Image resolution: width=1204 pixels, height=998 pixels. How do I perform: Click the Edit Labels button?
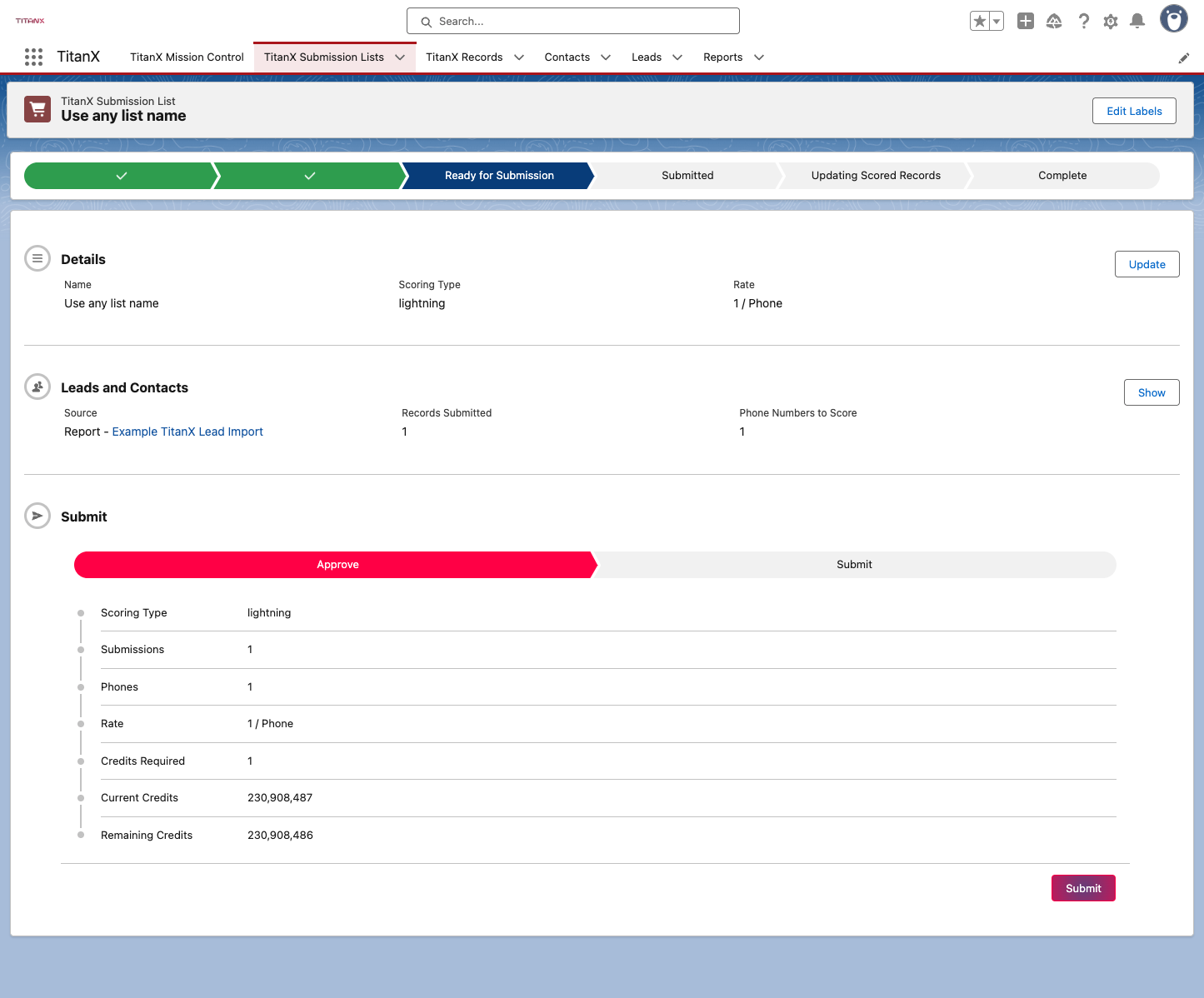[x=1134, y=111]
